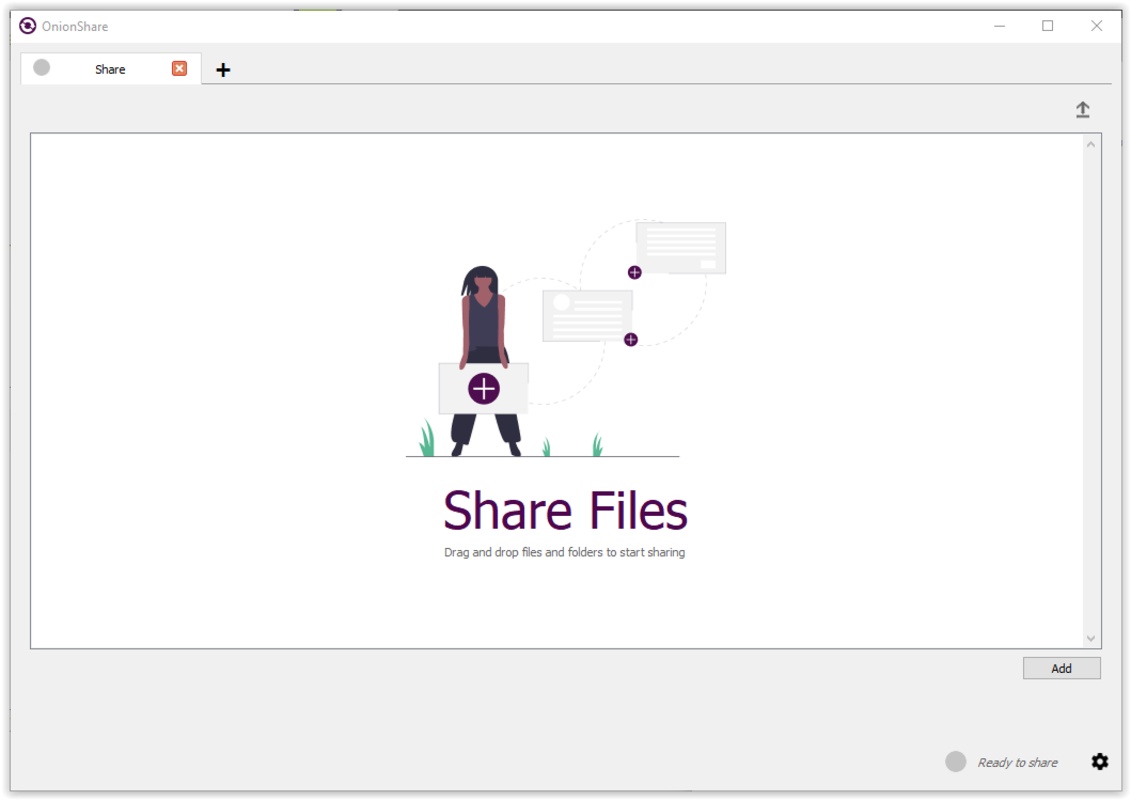Click the lower small purple plus circle
The width and height of the screenshot is (1131, 800).
point(630,340)
